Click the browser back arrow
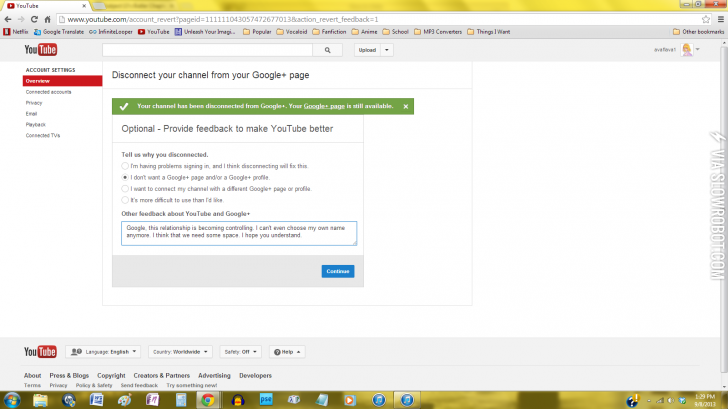 pos(8,19)
